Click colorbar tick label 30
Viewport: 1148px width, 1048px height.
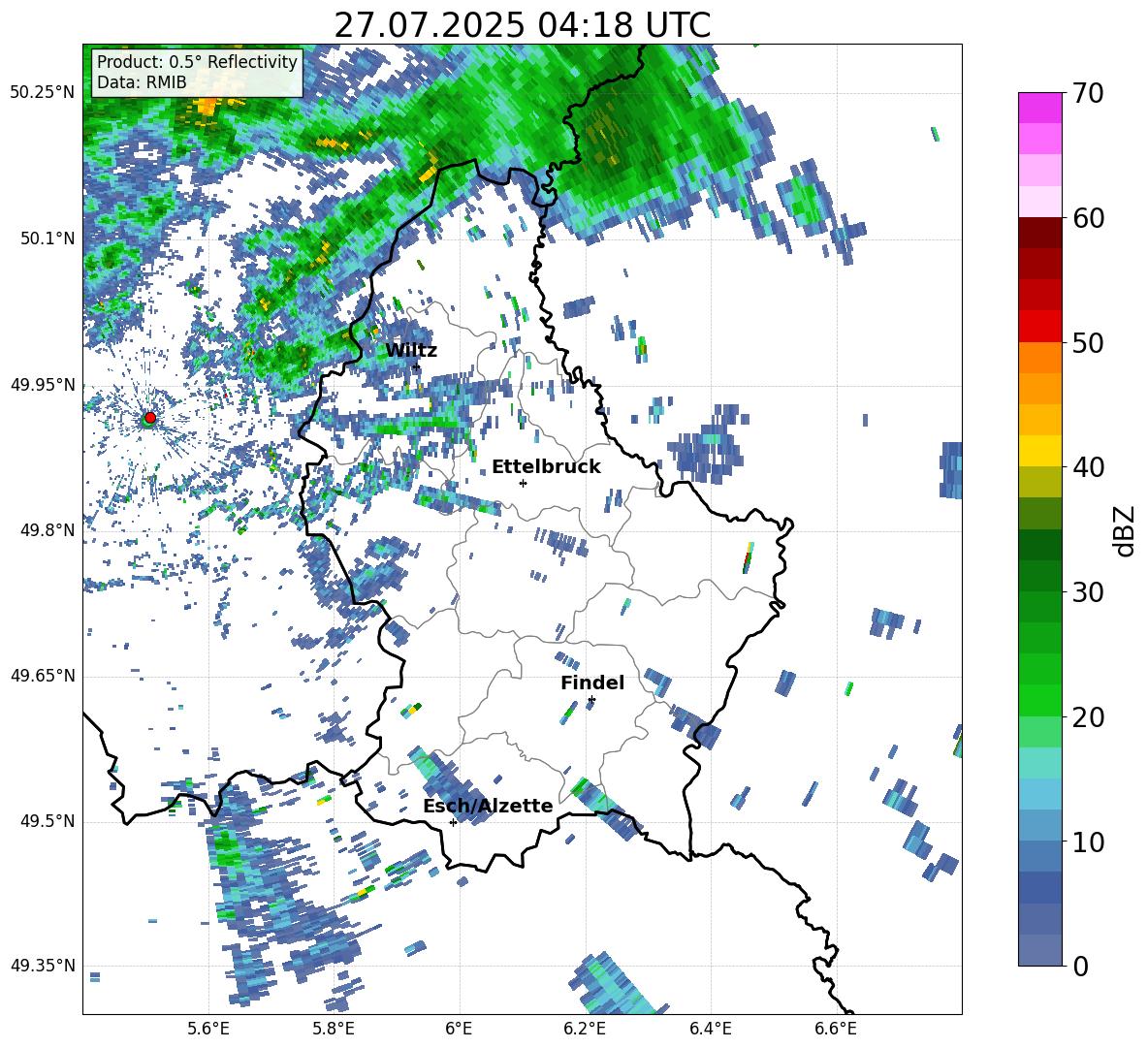[1088, 592]
